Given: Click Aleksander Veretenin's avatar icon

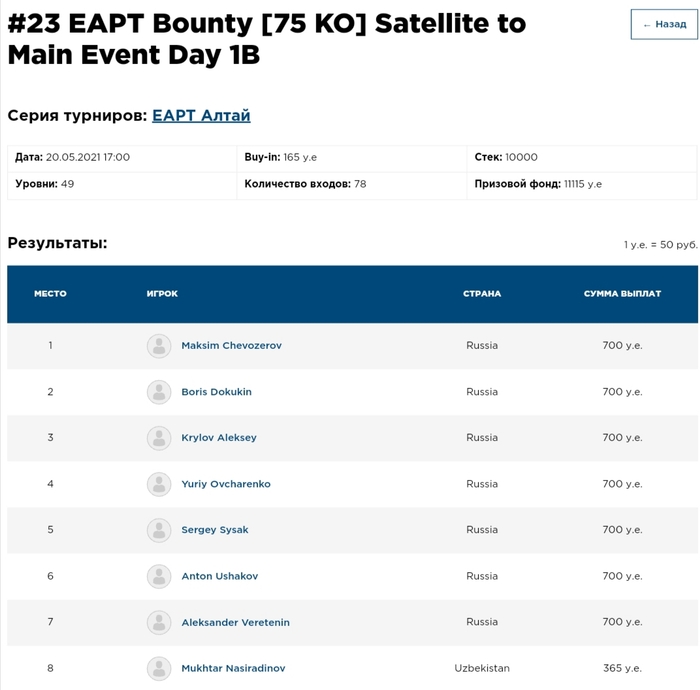Looking at the screenshot, I should click(x=159, y=622).
